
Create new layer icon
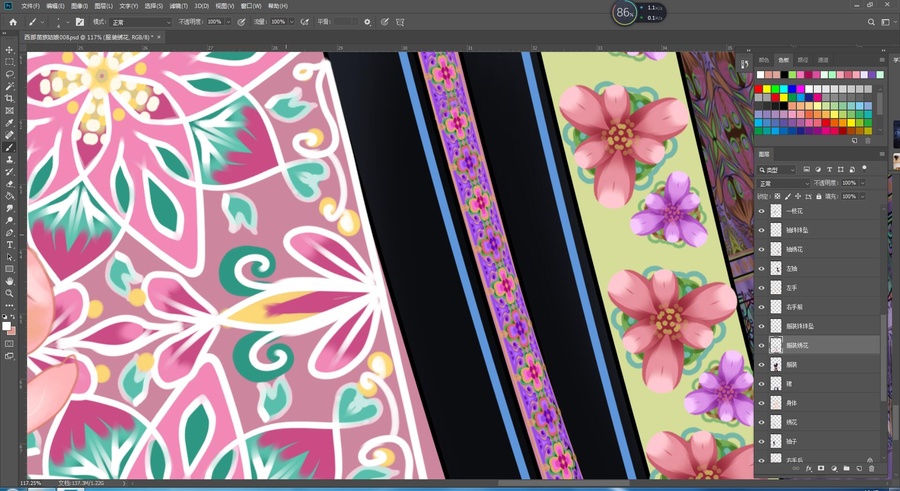point(859,469)
